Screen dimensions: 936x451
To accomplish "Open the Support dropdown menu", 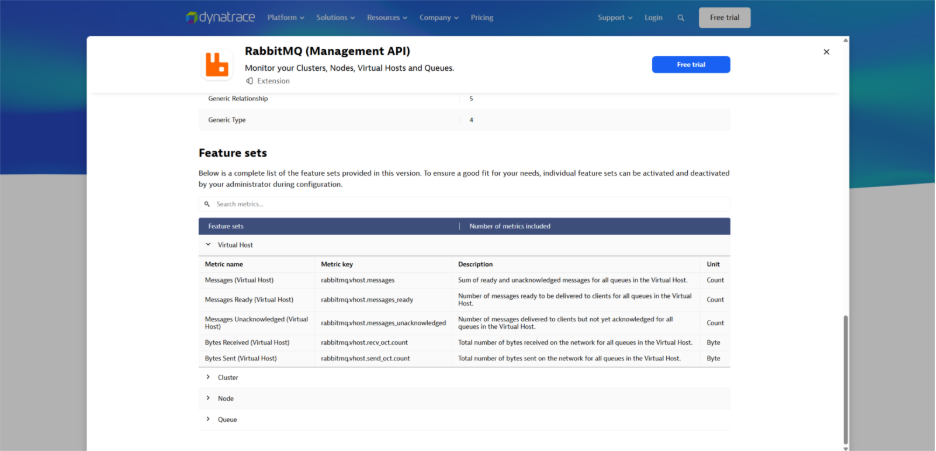I will [x=615, y=18].
